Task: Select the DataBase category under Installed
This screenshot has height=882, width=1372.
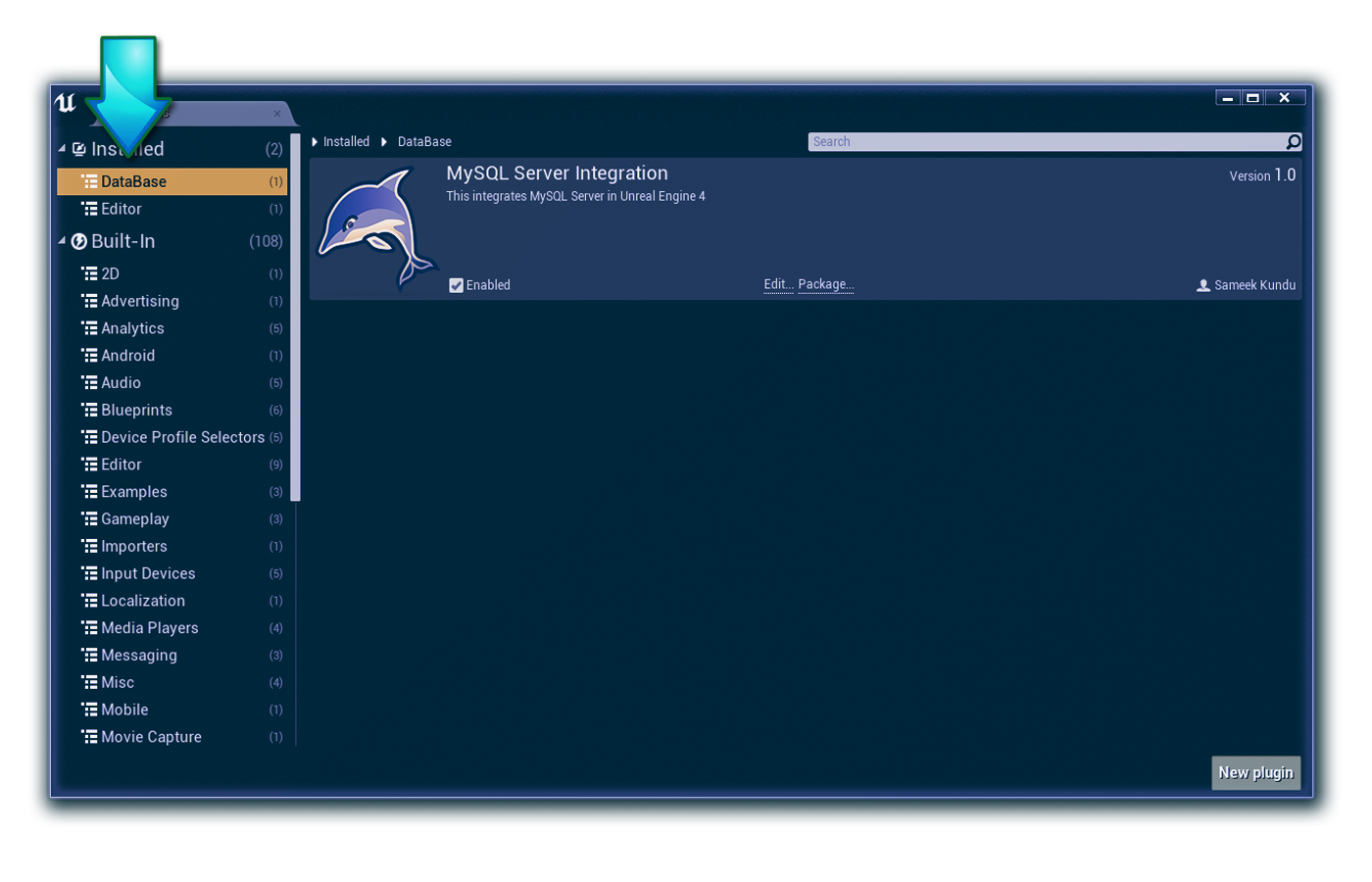Action: tap(172, 181)
